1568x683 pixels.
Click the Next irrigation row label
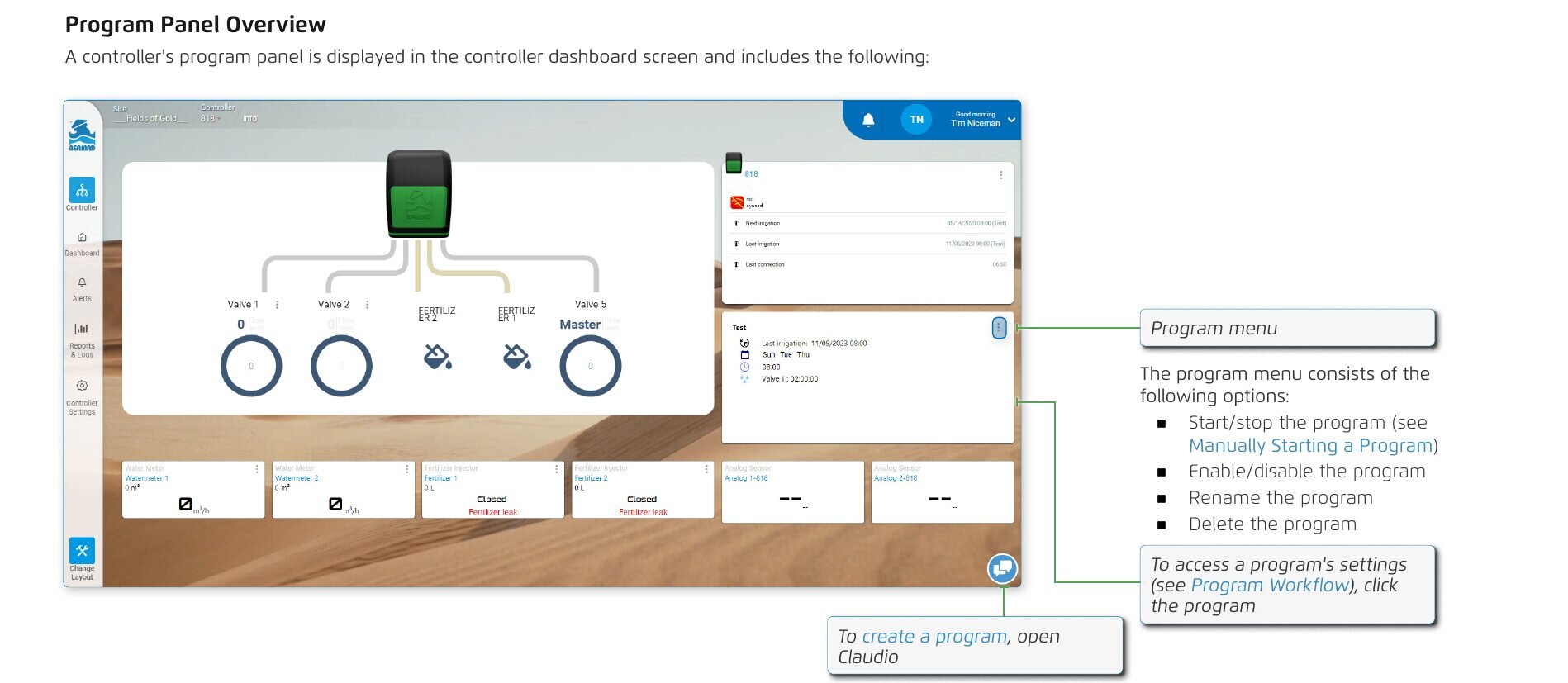coord(763,223)
